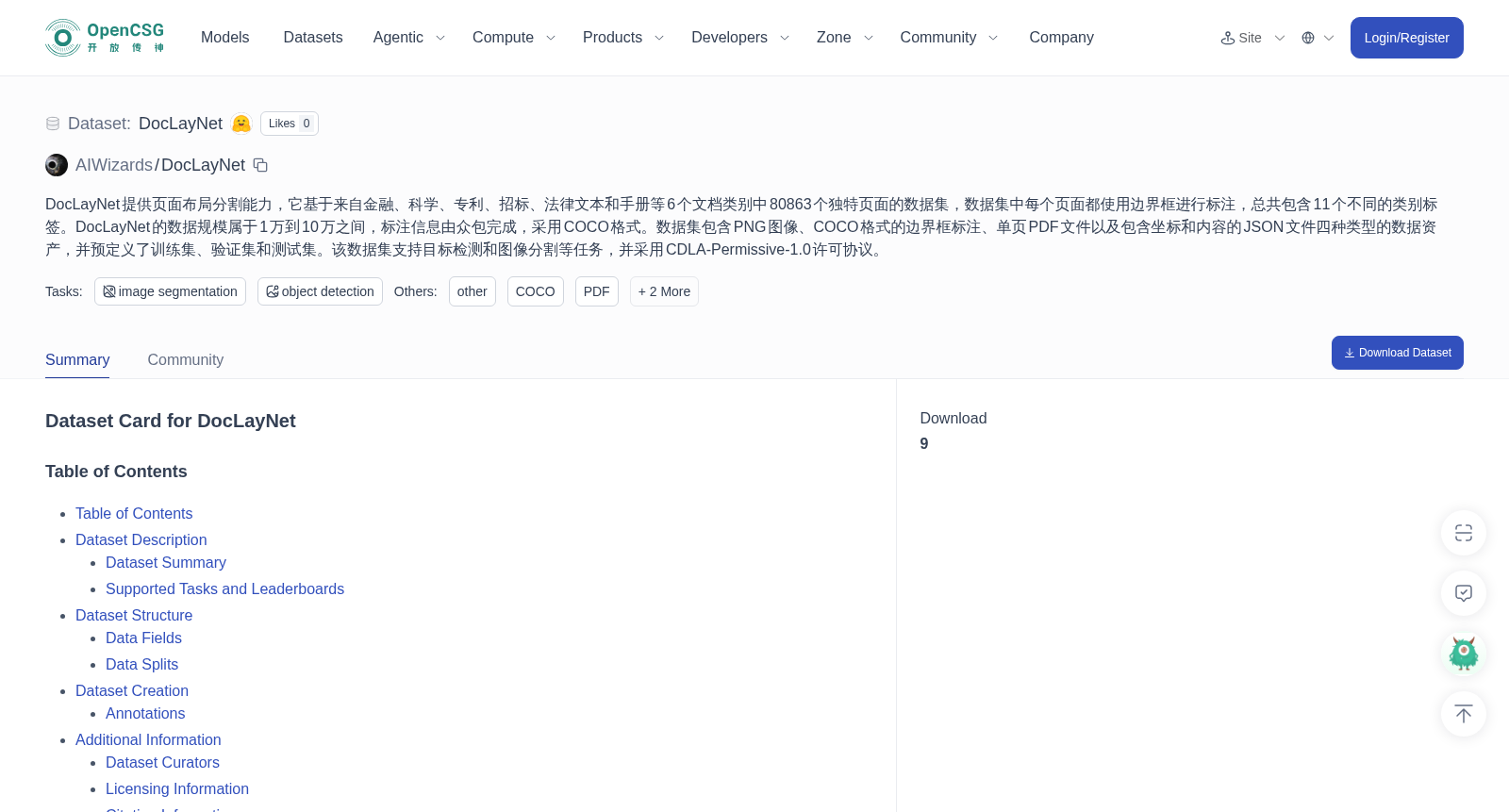Expand the '+ 2 More' tags
Image resolution: width=1509 pixels, height=812 pixels.
point(664,291)
